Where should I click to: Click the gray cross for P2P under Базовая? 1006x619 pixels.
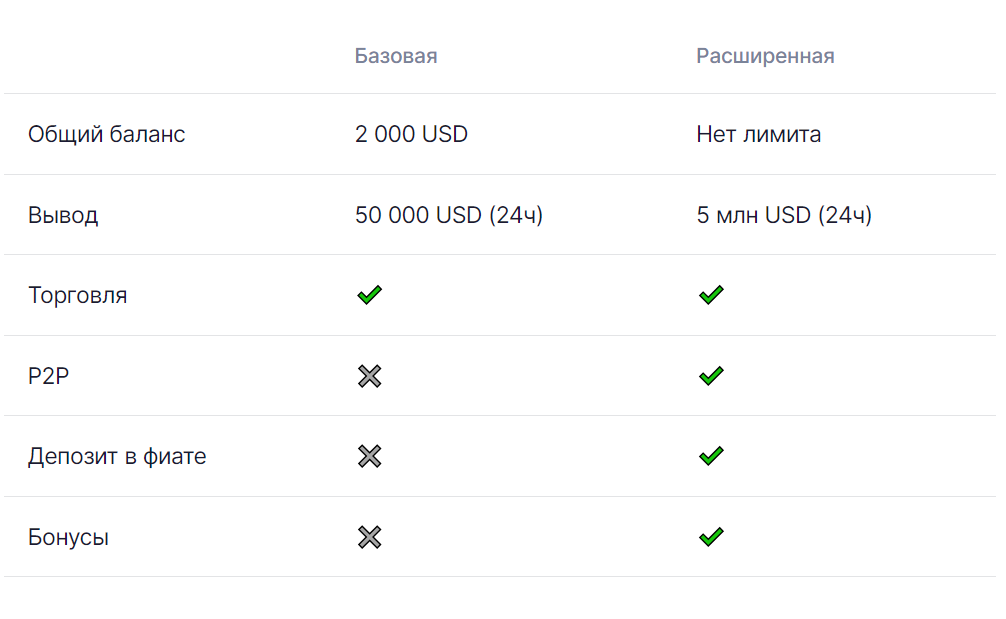click(x=370, y=376)
